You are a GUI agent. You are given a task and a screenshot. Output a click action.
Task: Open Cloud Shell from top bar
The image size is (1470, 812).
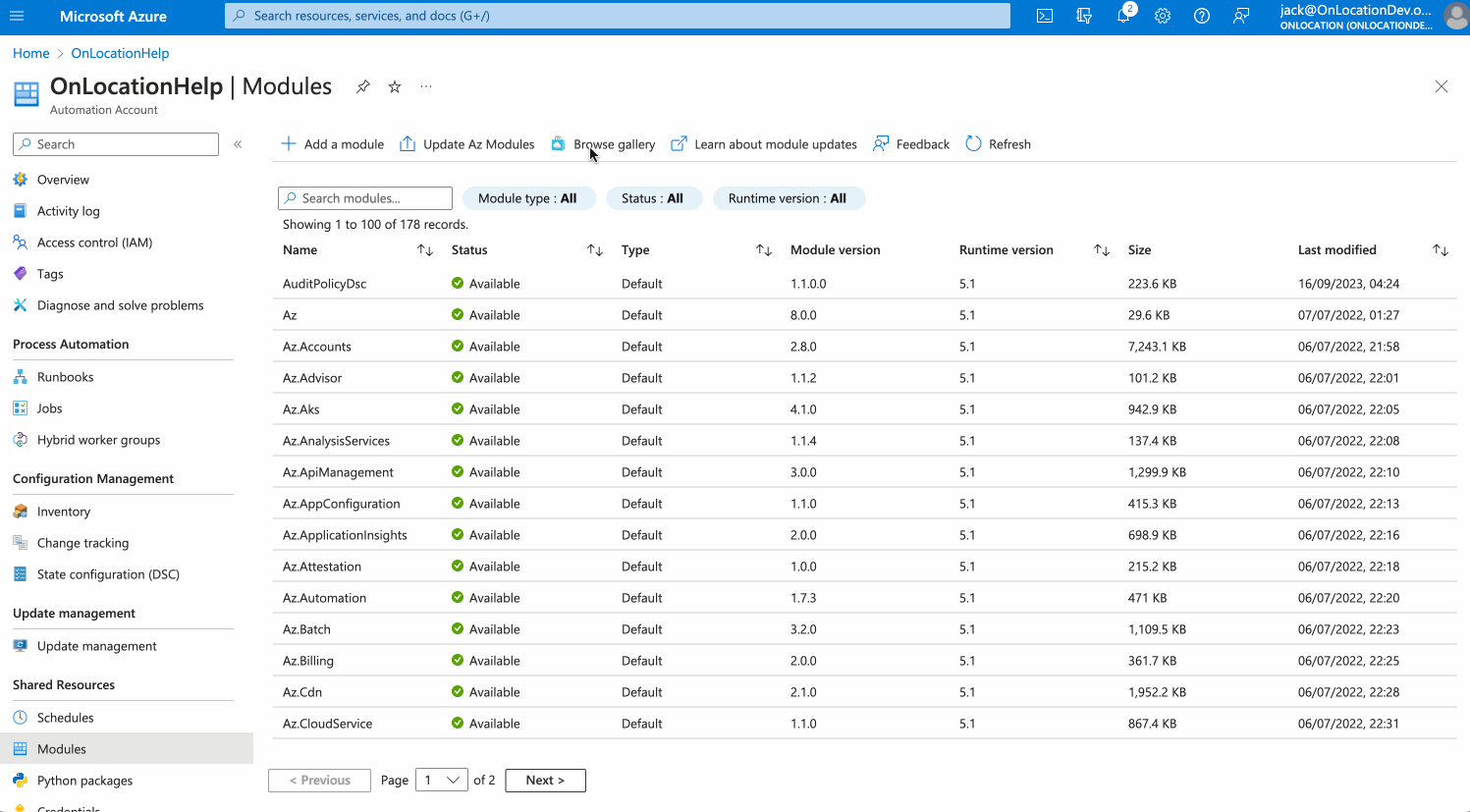[x=1045, y=16]
